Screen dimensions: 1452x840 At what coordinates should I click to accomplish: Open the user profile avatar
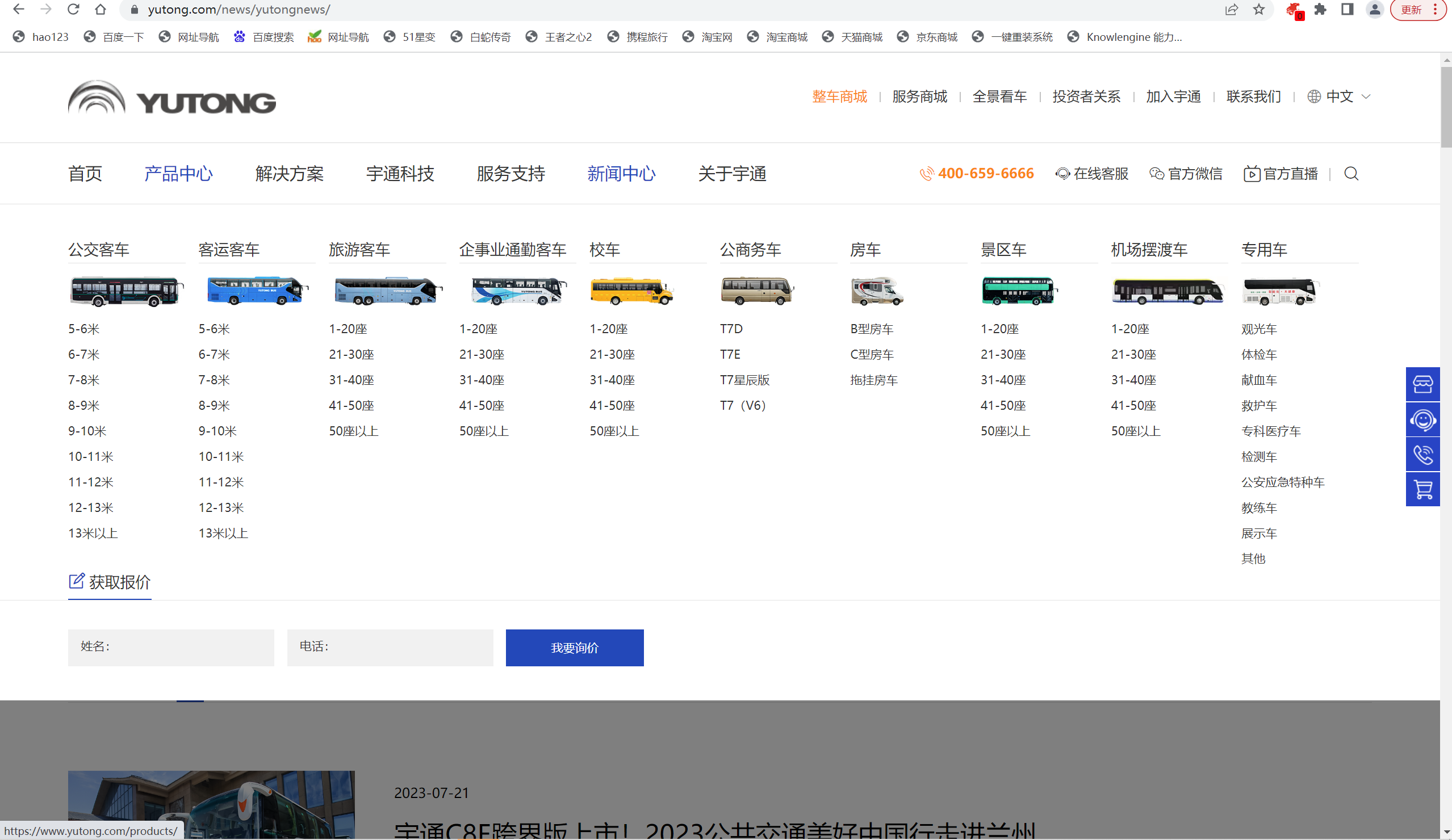[1375, 9]
